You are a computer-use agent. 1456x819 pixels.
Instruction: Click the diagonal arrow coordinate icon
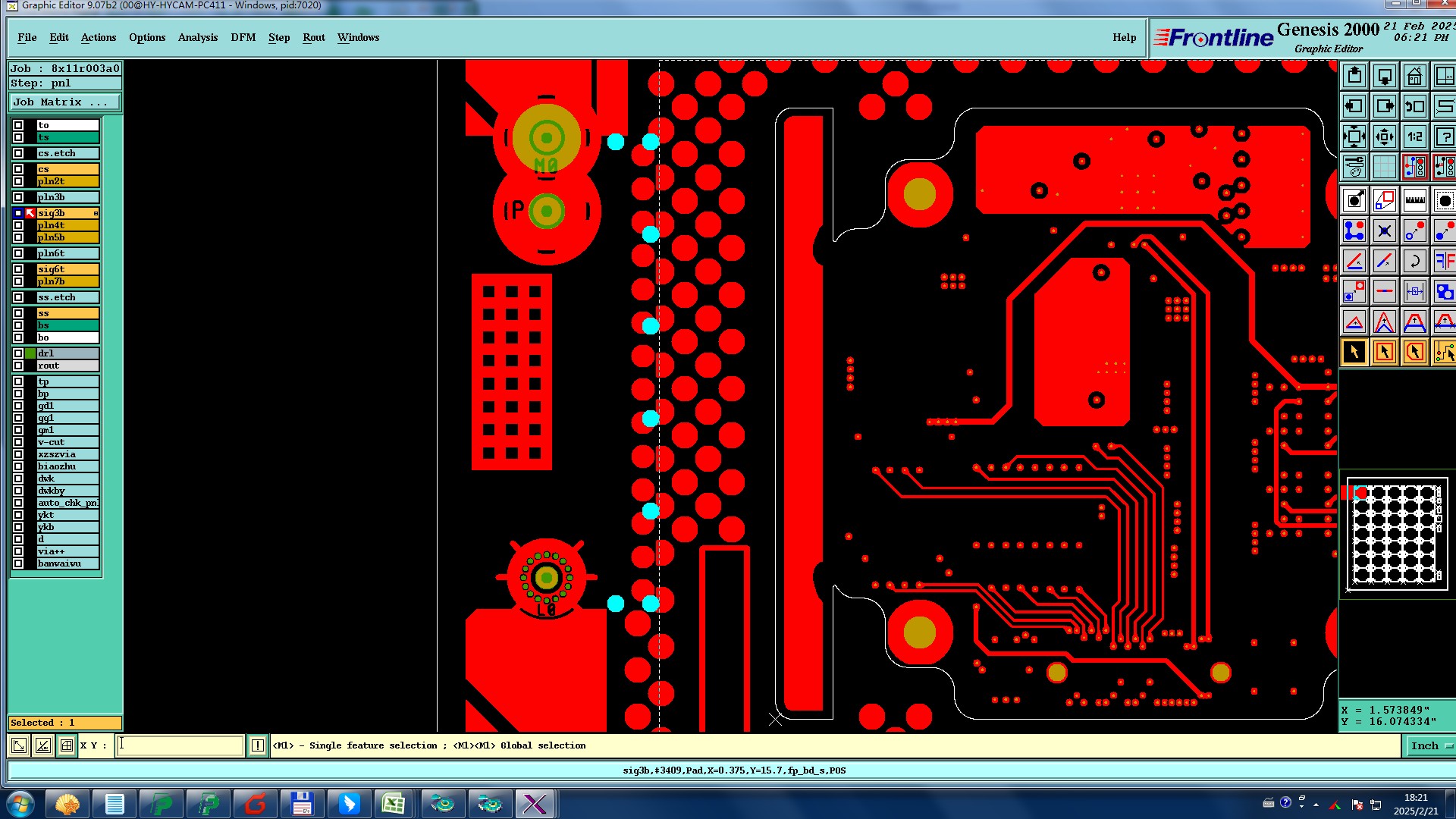[19, 745]
